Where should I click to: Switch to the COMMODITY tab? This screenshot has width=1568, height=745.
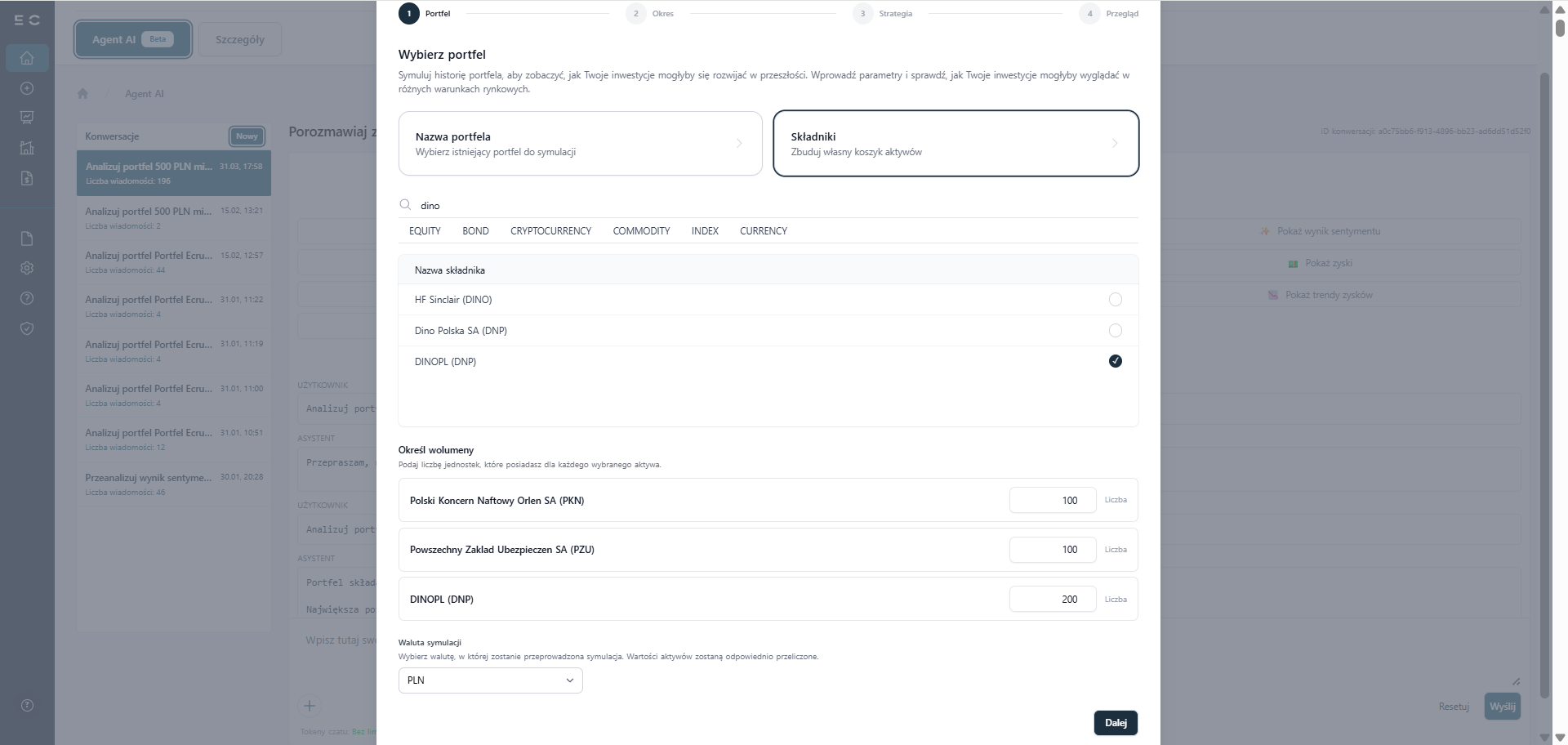tap(641, 231)
